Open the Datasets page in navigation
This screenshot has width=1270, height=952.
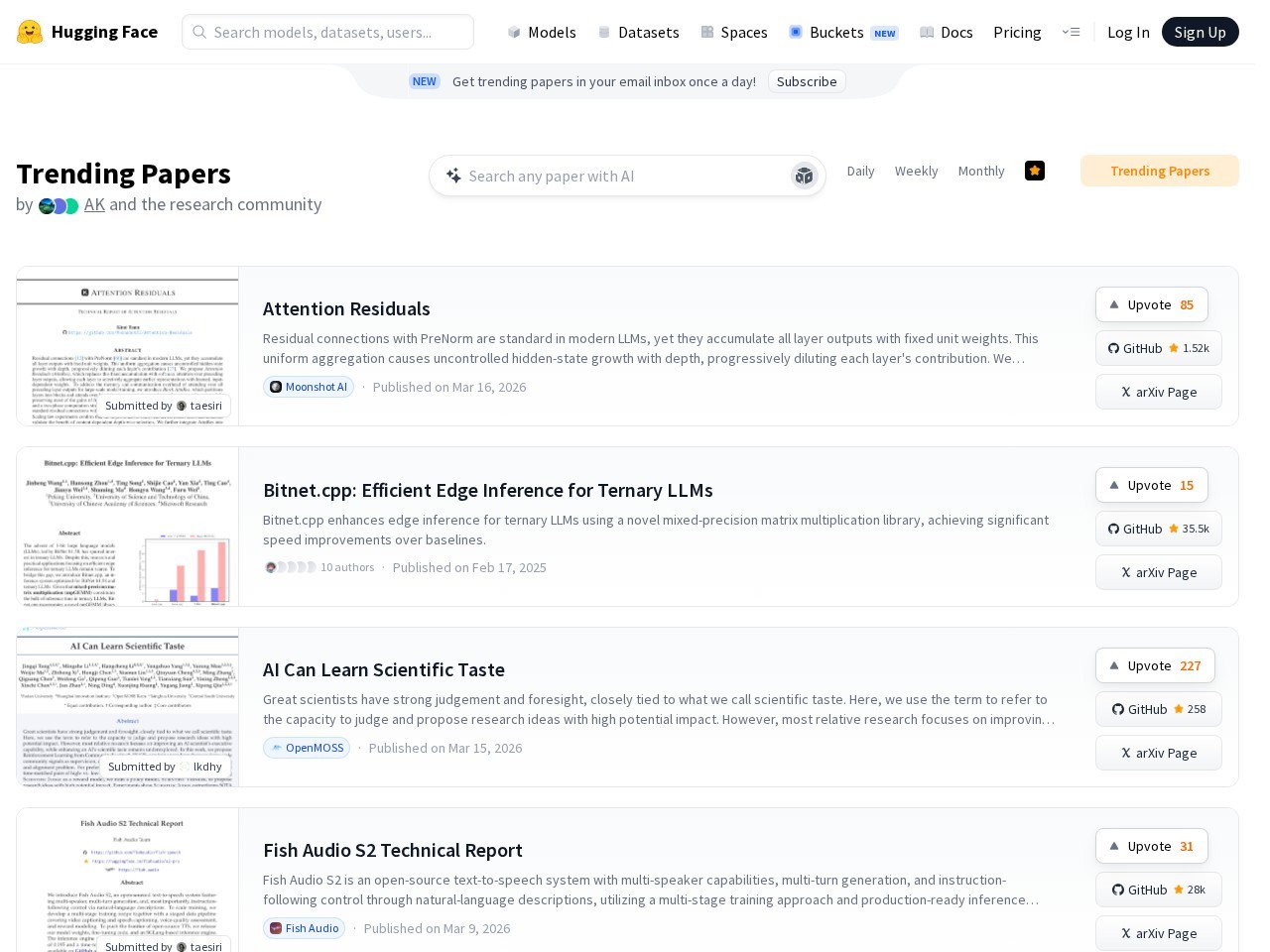[x=638, y=32]
